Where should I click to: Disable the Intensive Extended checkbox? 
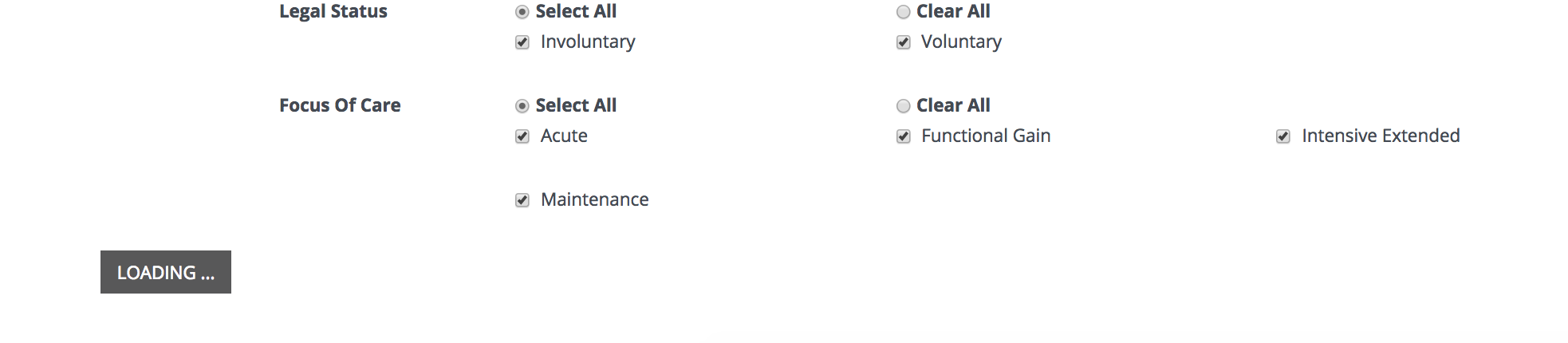coord(1282,136)
